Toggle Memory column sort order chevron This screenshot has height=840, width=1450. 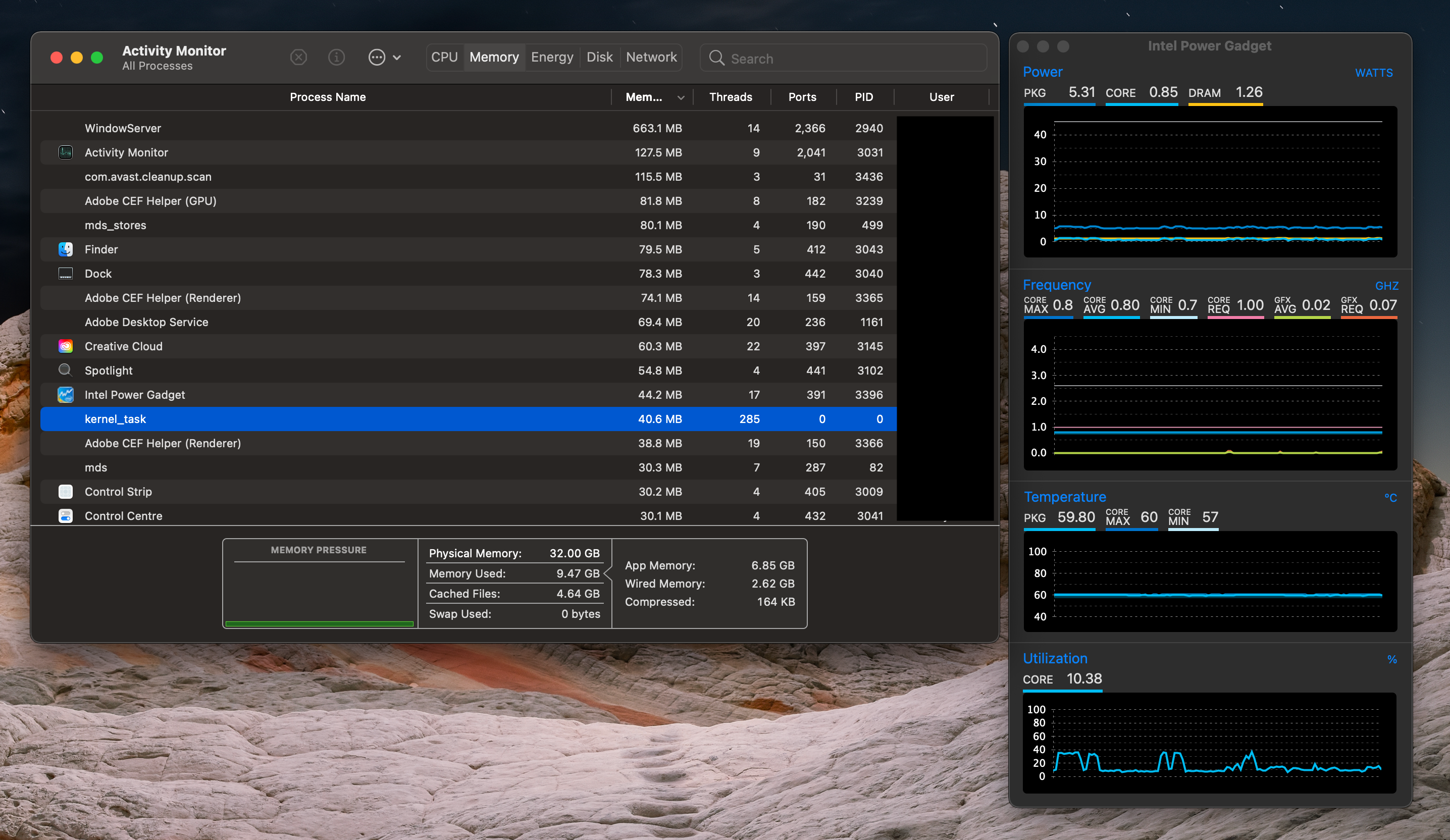pyautogui.click(x=681, y=98)
